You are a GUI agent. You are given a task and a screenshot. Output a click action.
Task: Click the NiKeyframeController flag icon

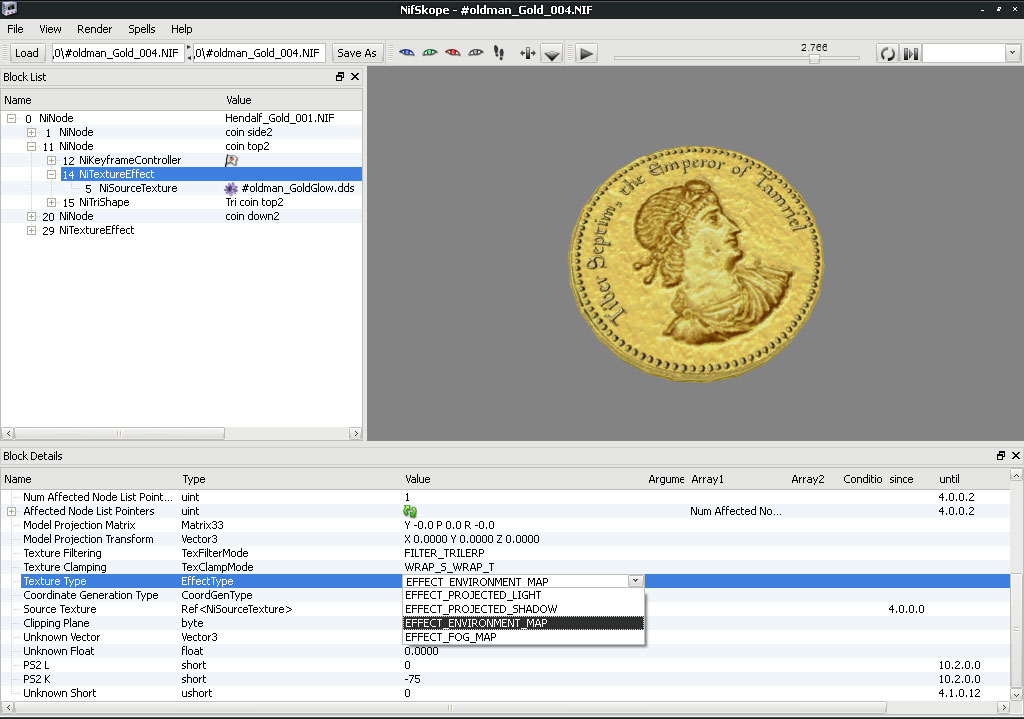[x=231, y=161]
